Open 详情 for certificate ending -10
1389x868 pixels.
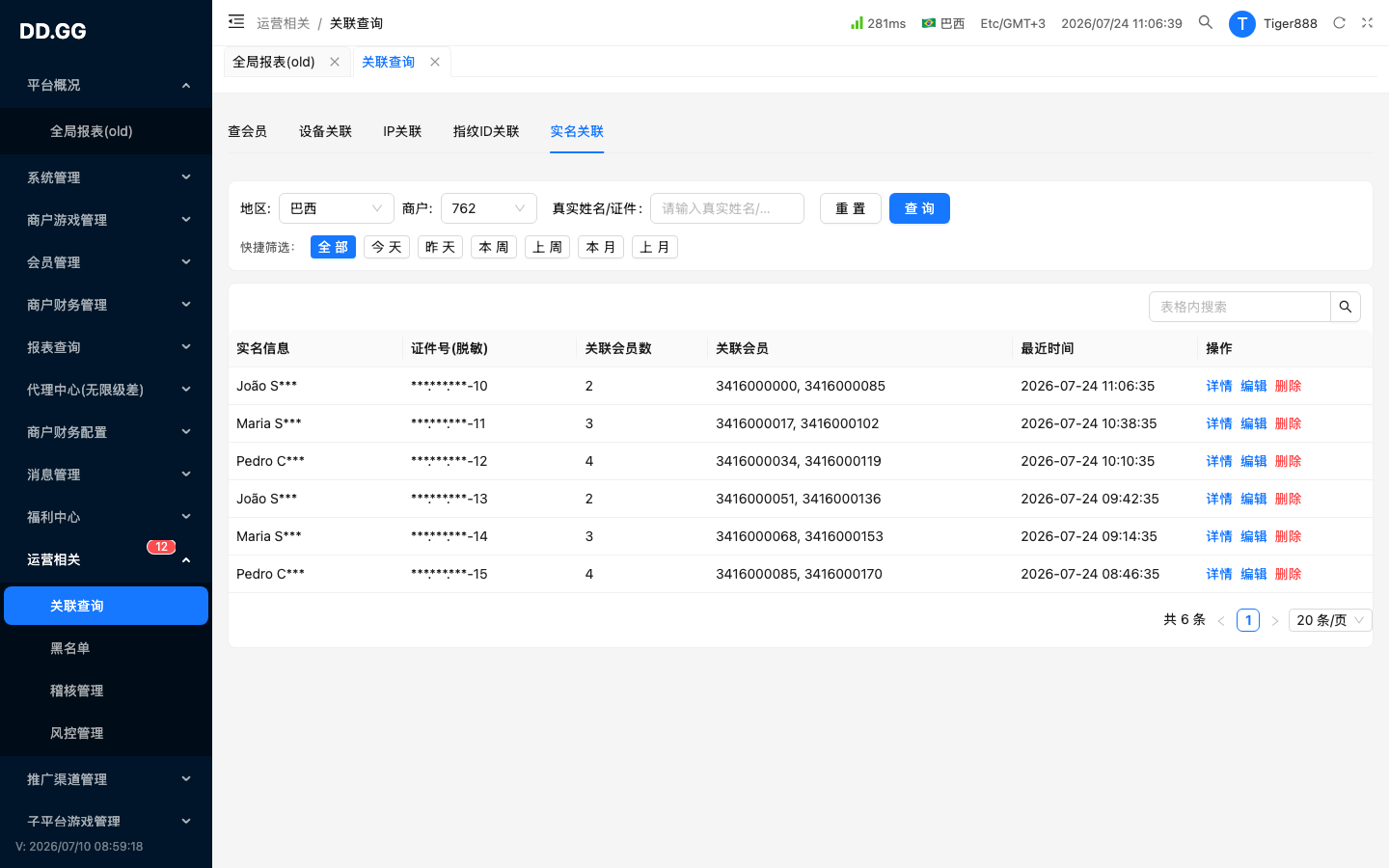(1219, 386)
